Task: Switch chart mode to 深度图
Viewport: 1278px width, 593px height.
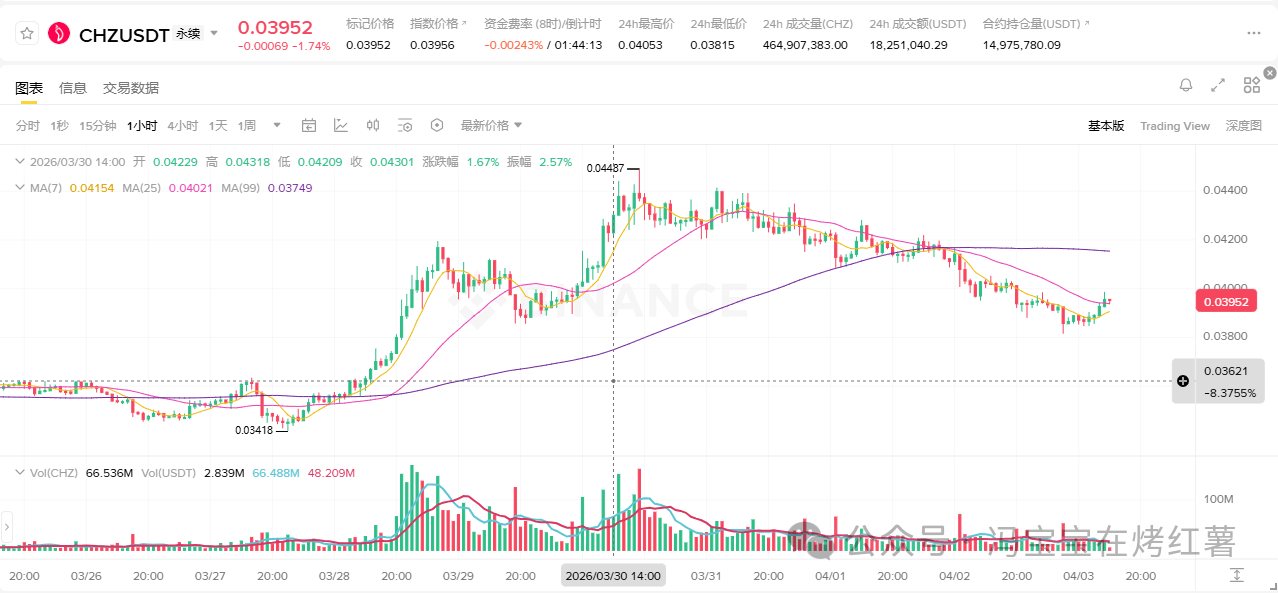Action: point(1244,126)
